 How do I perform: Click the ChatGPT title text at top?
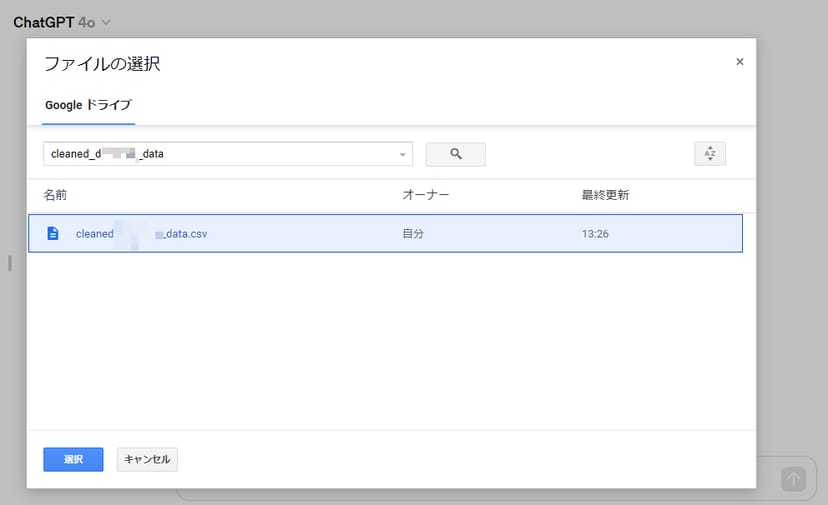coord(43,22)
